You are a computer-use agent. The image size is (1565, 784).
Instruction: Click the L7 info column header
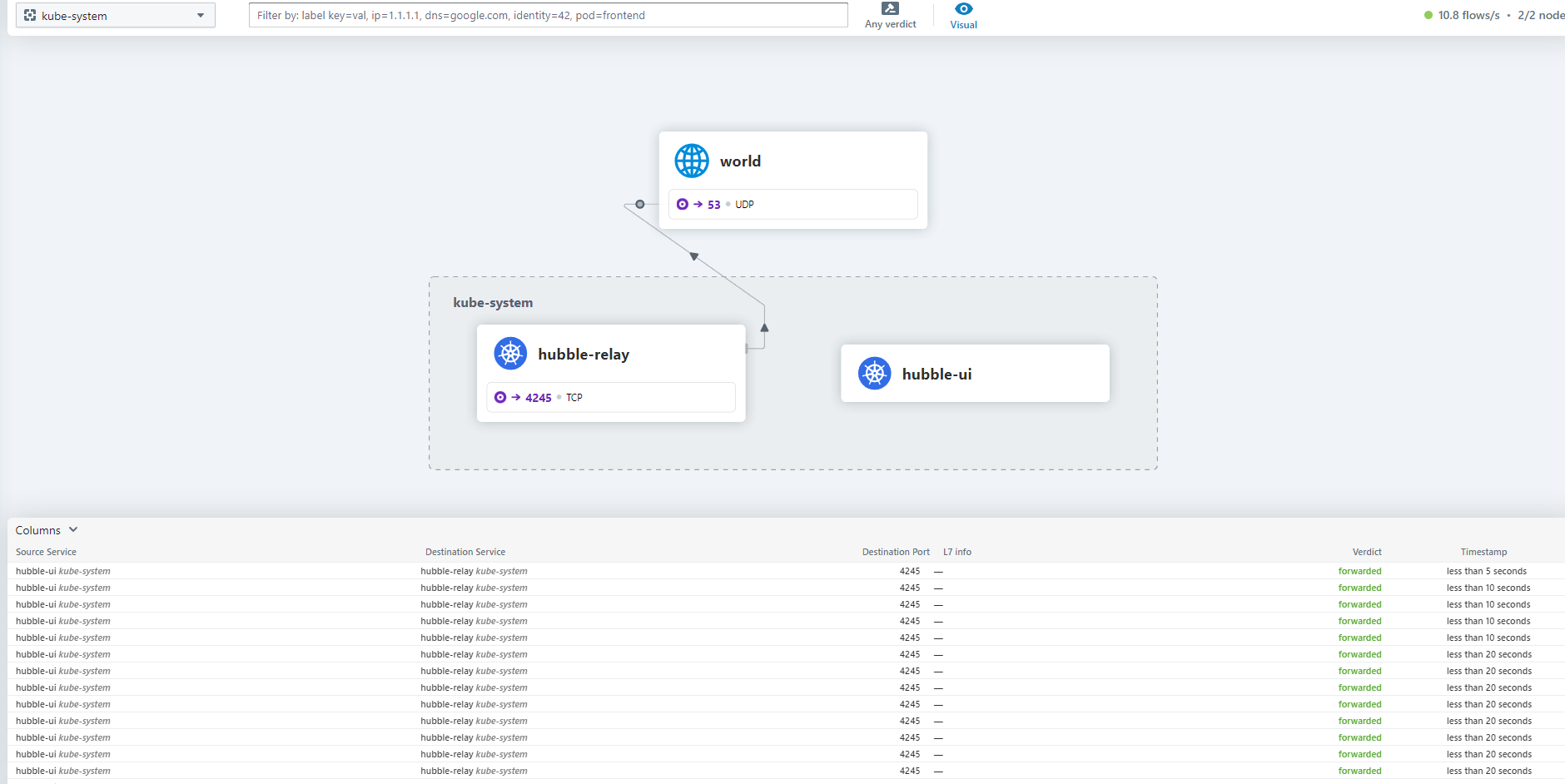pyautogui.click(x=957, y=552)
